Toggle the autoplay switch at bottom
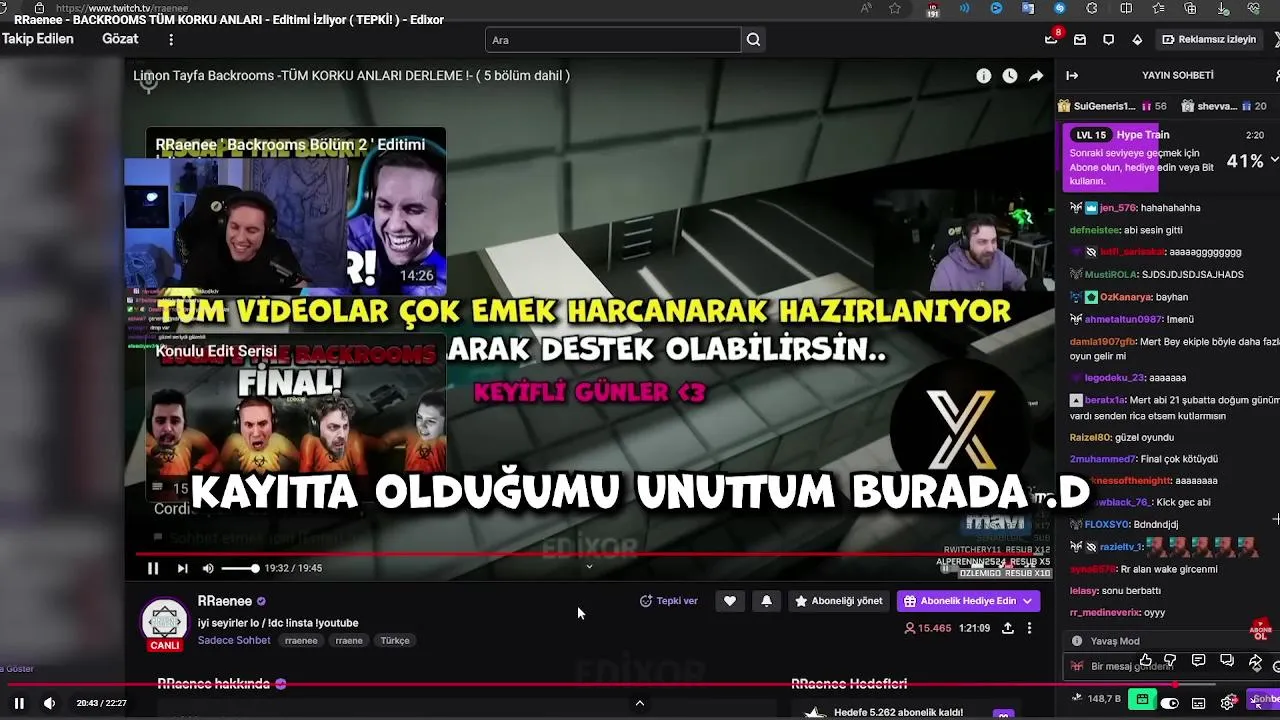Image resolution: width=1280 pixels, height=720 pixels. pyautogui.click(x=1169, y=703)
